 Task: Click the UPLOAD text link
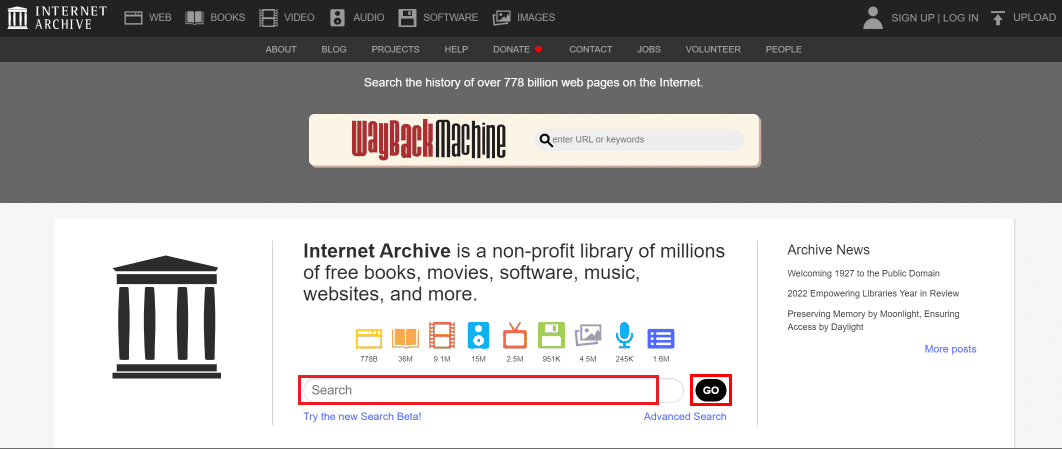[1034, 18]
